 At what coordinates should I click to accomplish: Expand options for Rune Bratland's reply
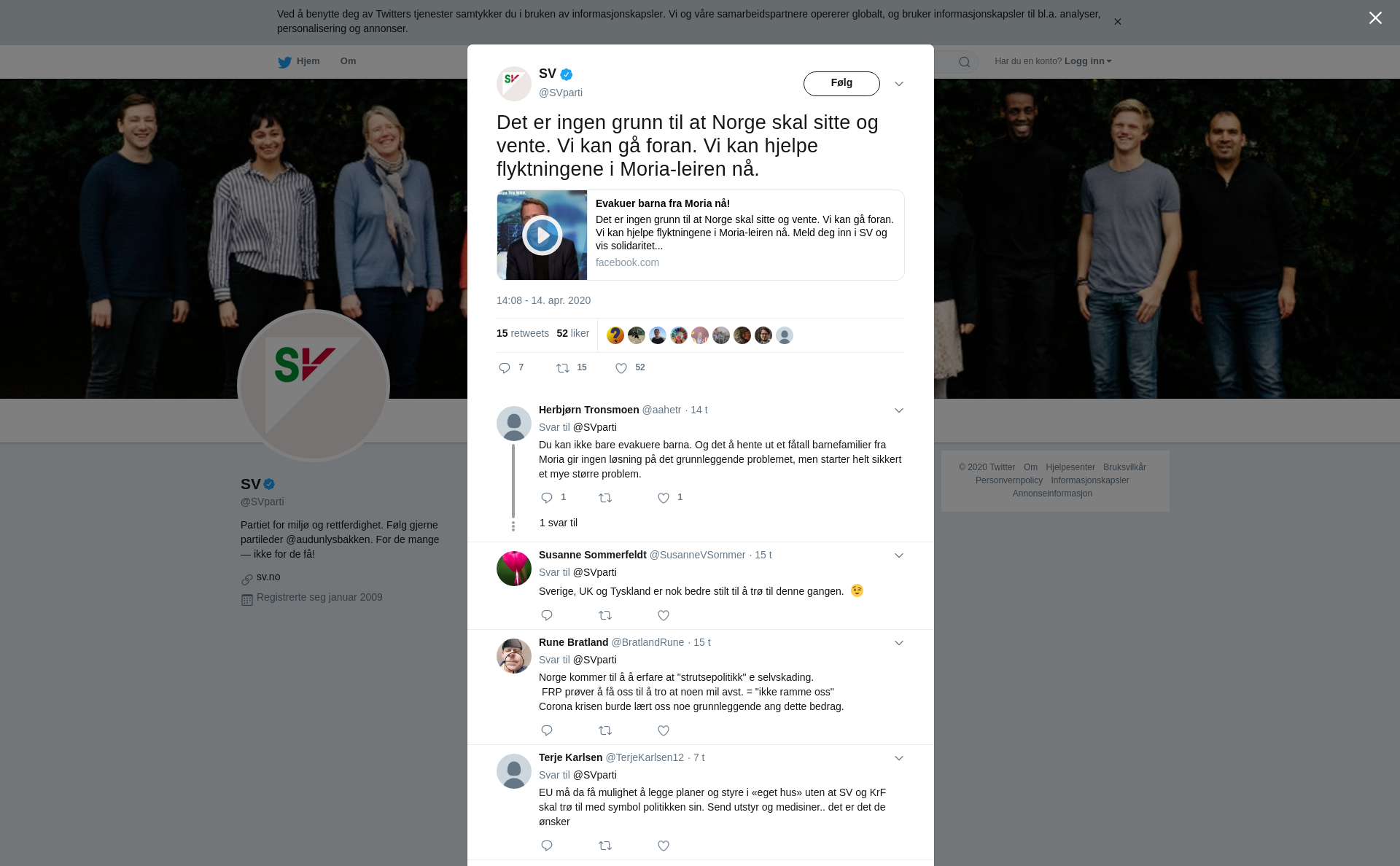pyautogui.click(x=898, y=643)
